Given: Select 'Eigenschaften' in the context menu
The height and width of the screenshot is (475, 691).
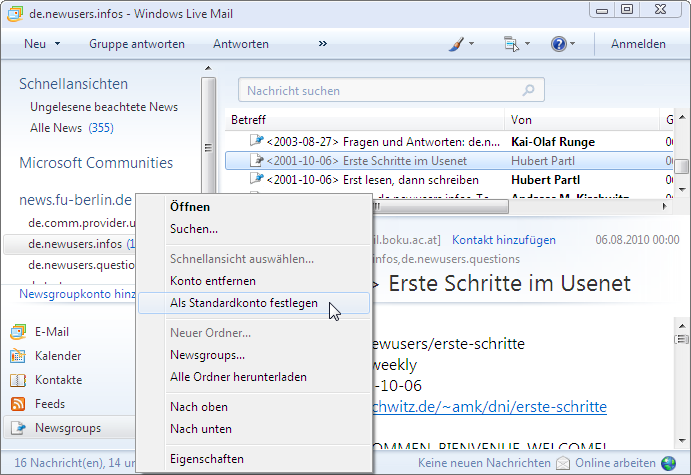Looking at the screenshot, I should [206, 459].
